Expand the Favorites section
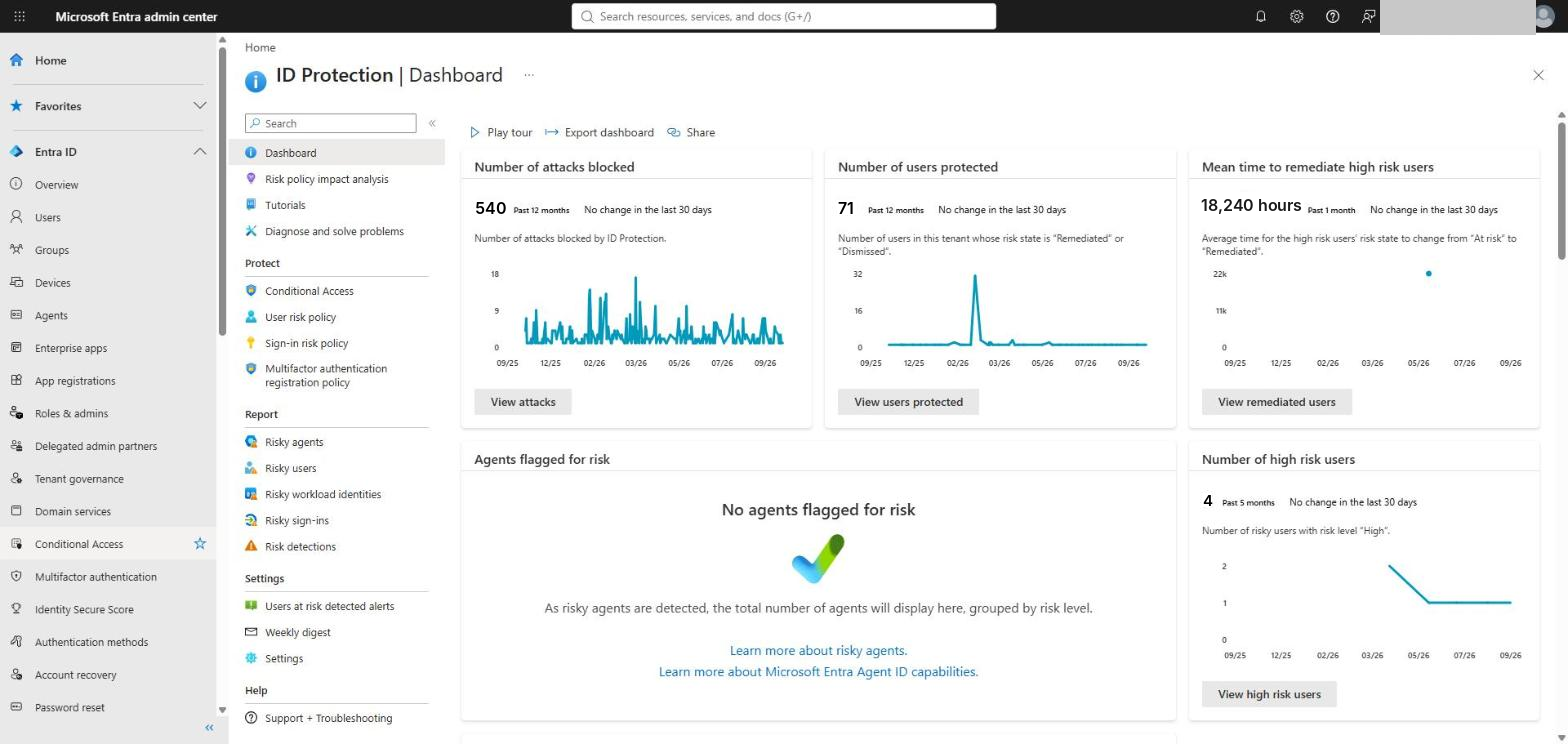 200,106
